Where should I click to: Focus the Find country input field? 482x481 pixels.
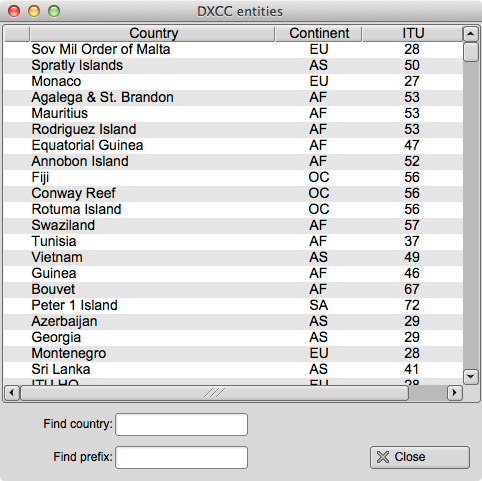tap(181, 424)
